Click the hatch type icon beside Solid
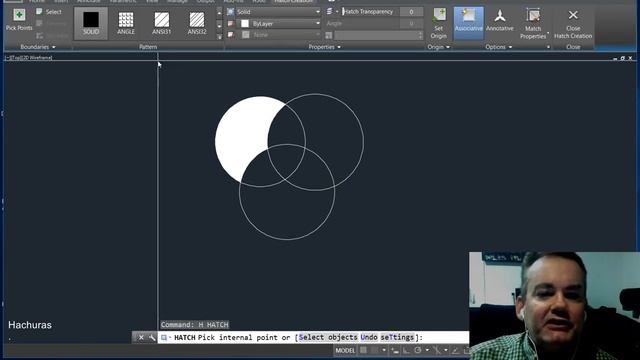Screen dimensions: 640x360 tap(231, 12)
